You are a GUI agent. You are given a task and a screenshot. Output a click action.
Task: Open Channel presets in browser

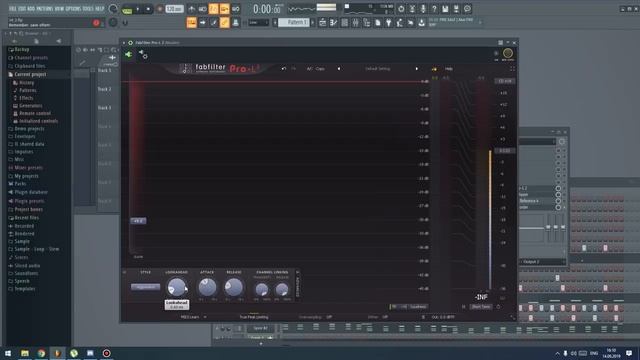point(31,58)
